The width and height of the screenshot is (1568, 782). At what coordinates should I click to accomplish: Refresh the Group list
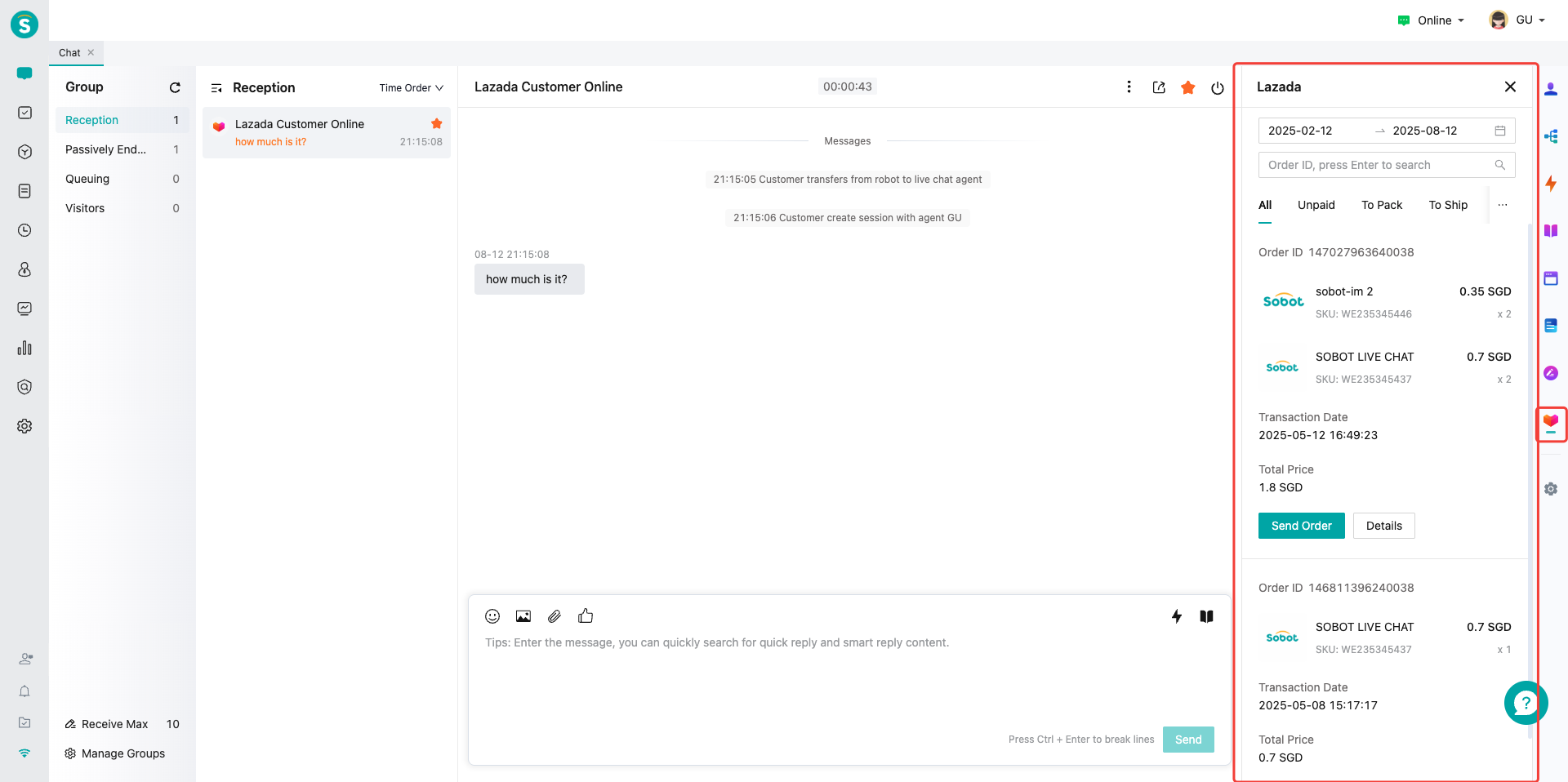175,87
